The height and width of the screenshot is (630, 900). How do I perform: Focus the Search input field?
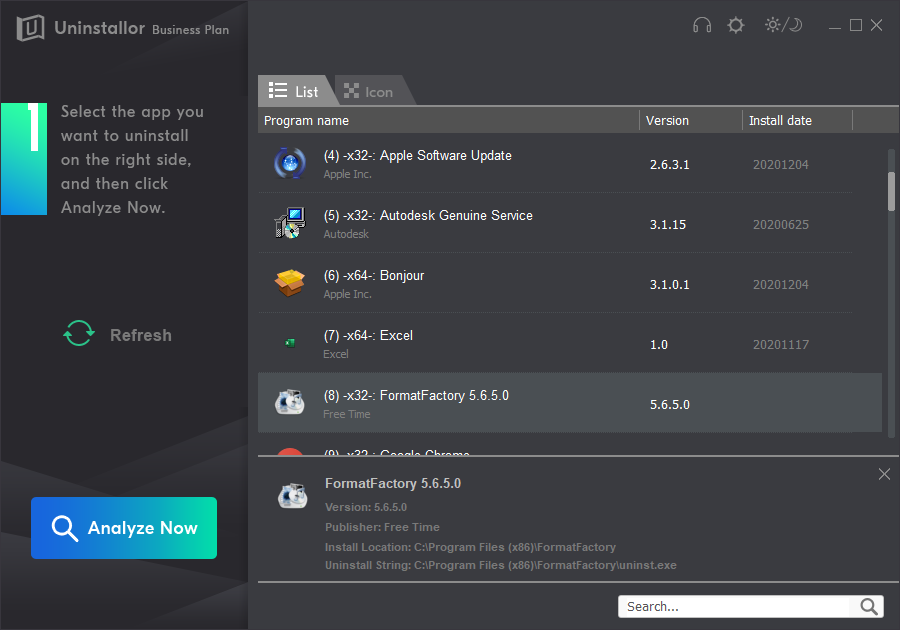click(x=735, y=606)
